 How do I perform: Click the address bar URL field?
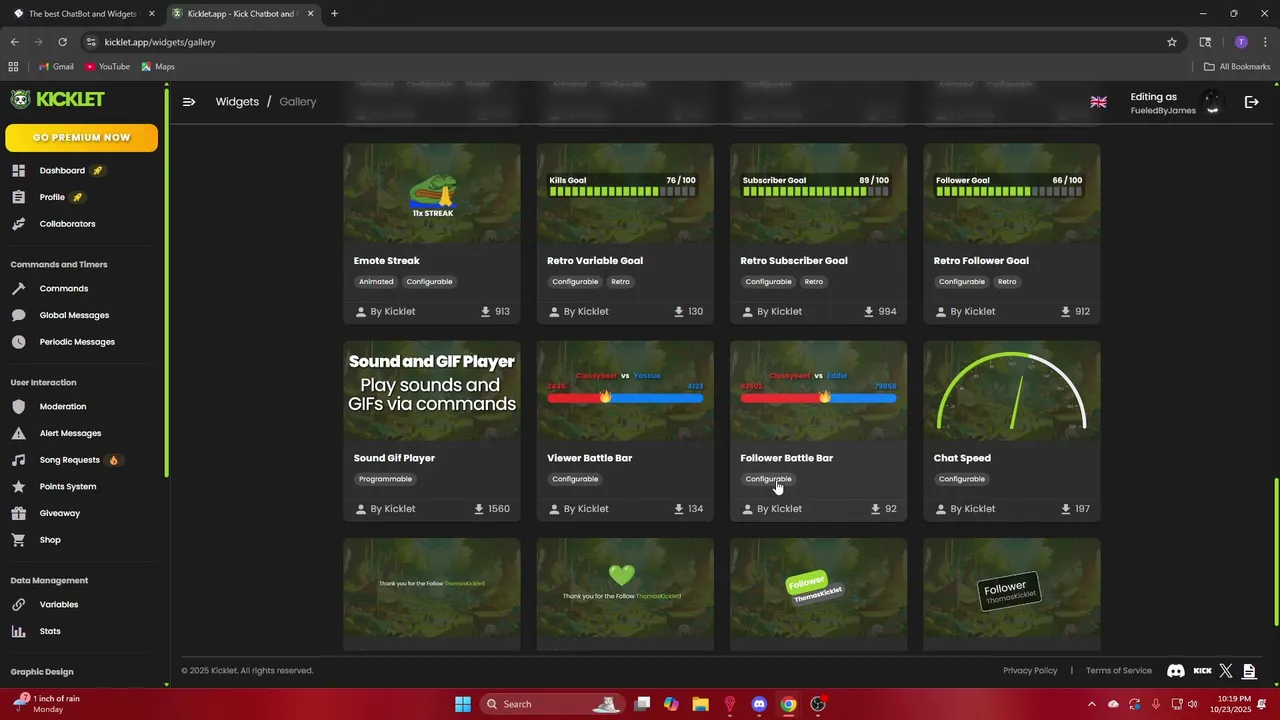[630, 42]
